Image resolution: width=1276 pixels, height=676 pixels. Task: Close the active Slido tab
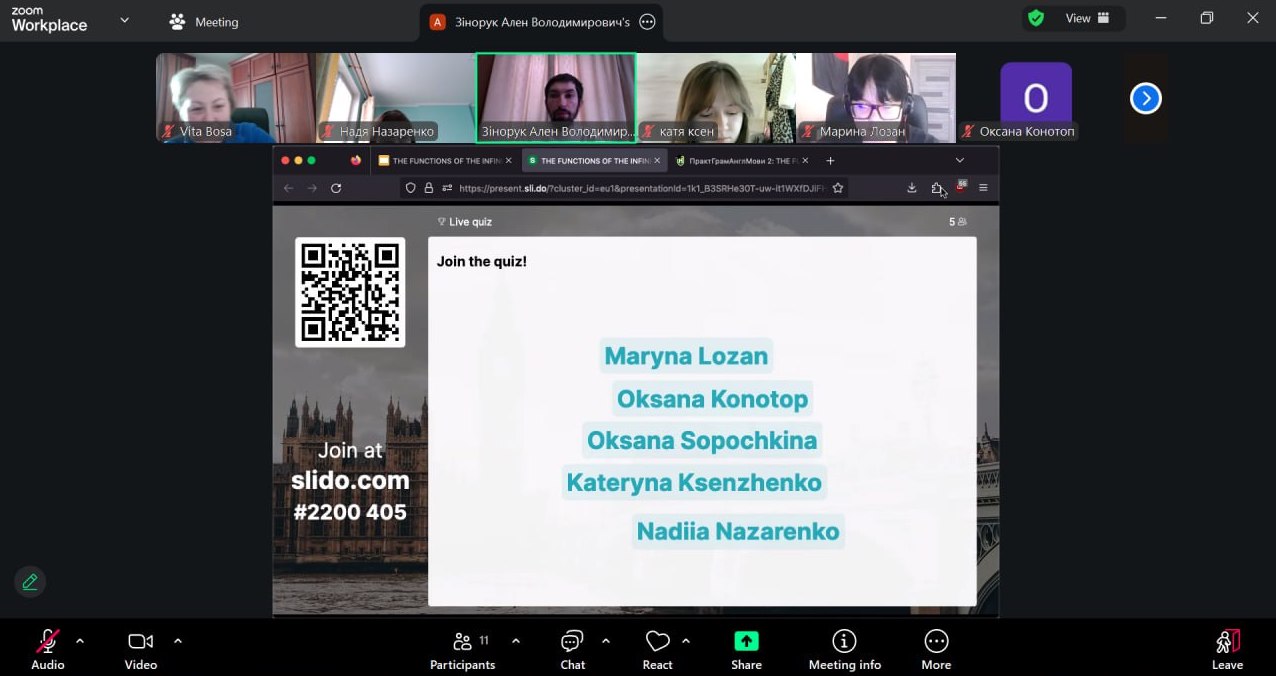(657, 160)
